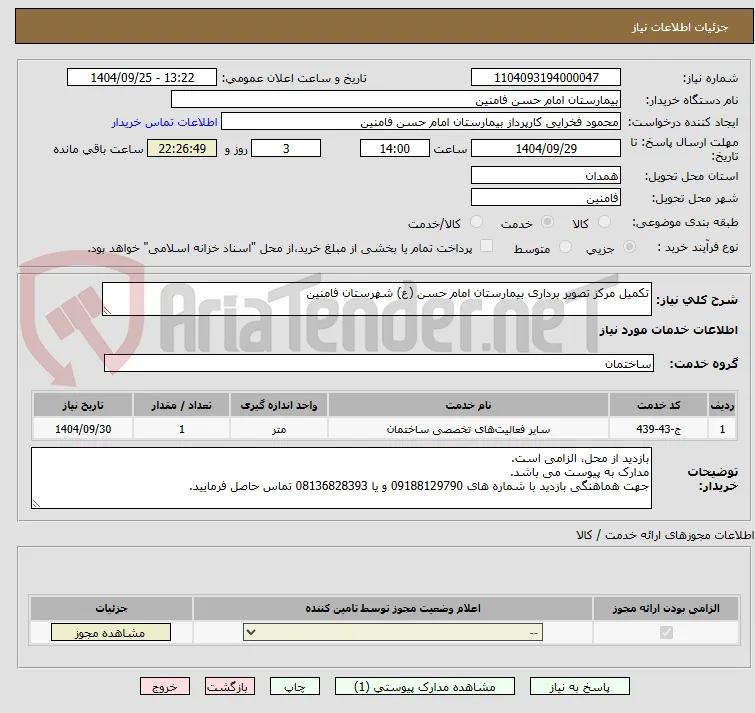Click the اعلام وضعیت مجوز column header

(x=393, y=609)
